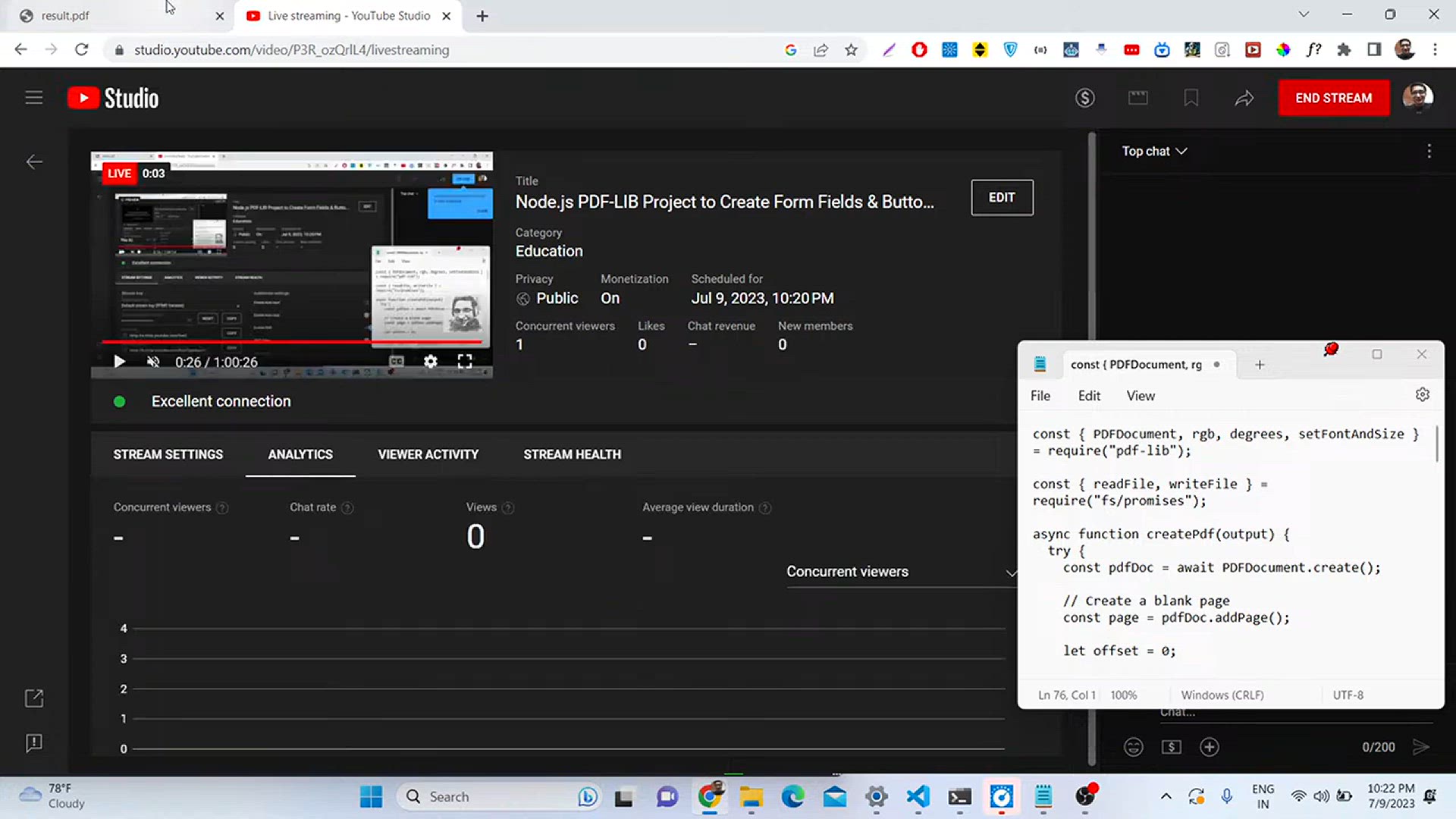
Task: Open chat three-dot options menu
Action: pyautogui.click(x=1429, y=151)
